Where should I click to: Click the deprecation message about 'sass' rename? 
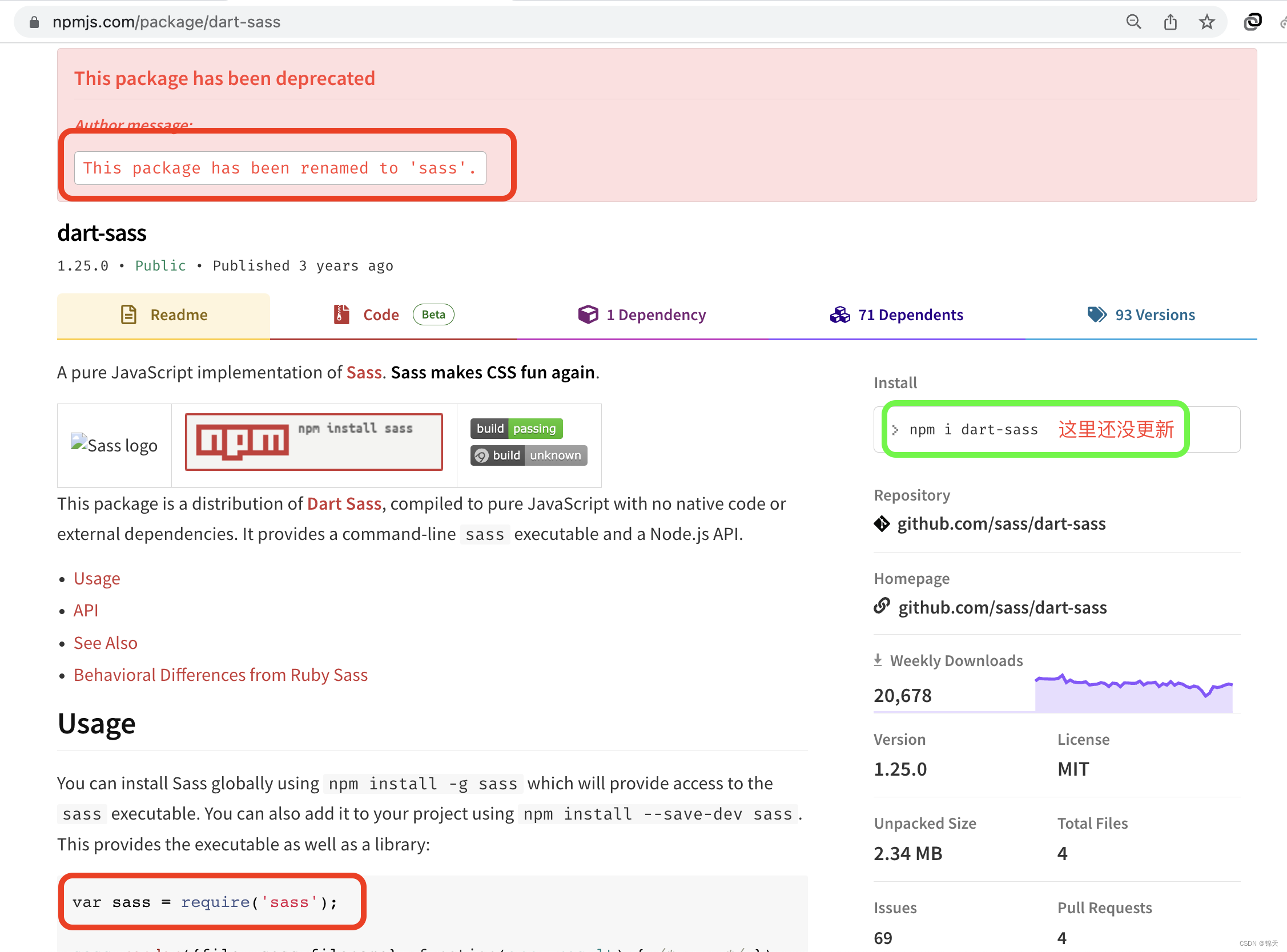280,168
